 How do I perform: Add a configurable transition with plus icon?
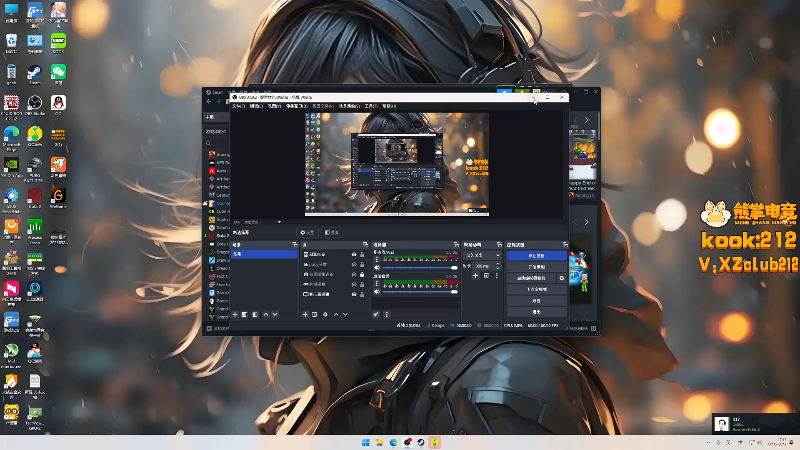click(x=476, y=276)
